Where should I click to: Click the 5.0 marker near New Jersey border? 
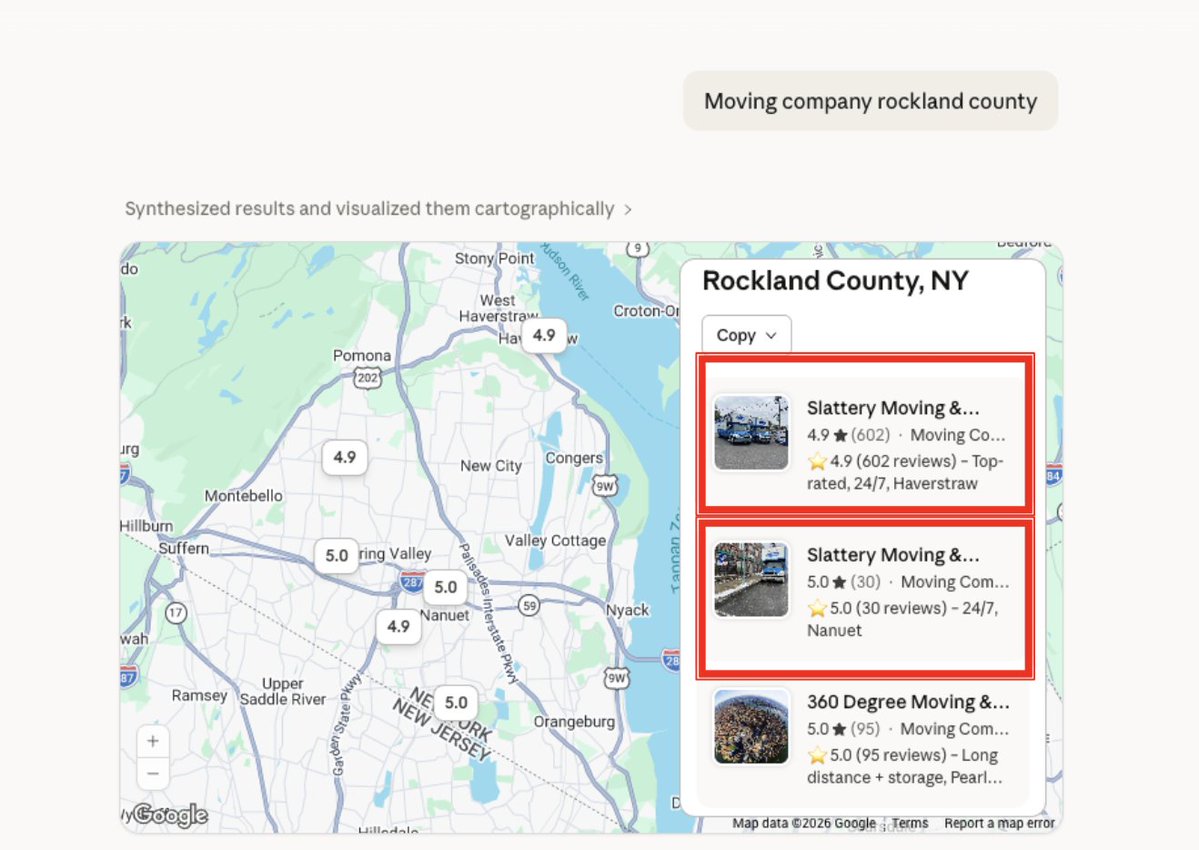(456, 702)
